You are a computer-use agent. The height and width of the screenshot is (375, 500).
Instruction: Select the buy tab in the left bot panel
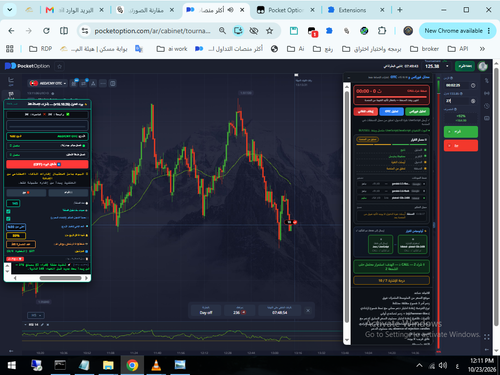[x=68, y=193]
